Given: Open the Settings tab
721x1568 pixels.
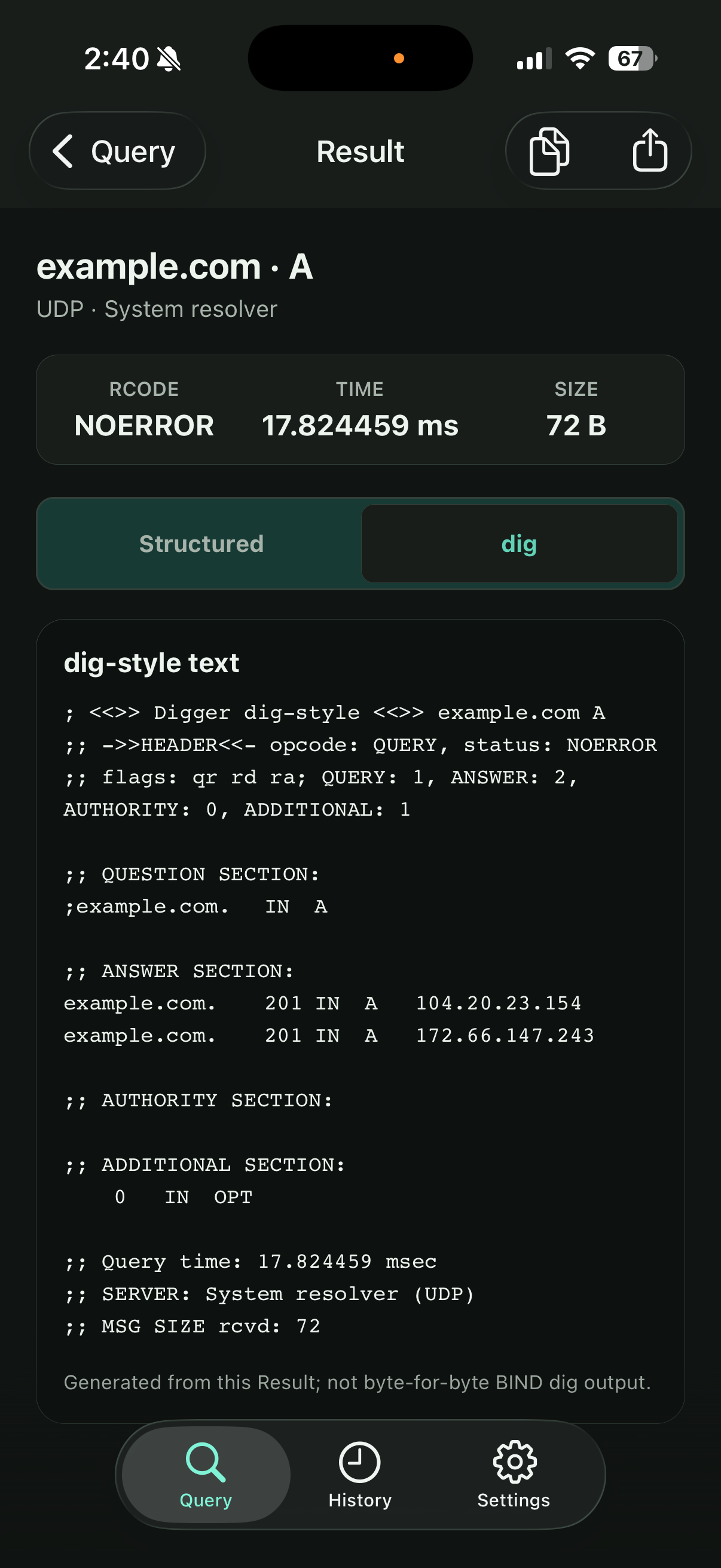Looking at the screenshot, I should pyautogui.click(x=514, y=1475).
